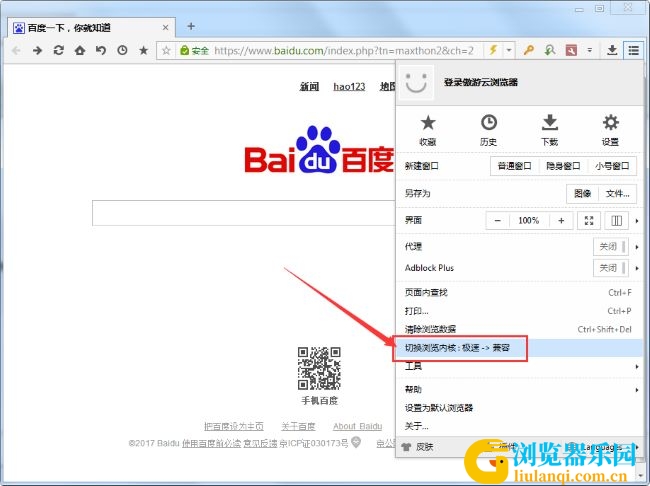This screenshot has width=650, height=486.
Task: Open 设置 settings gear in the menu
Action: pos(610,130)
